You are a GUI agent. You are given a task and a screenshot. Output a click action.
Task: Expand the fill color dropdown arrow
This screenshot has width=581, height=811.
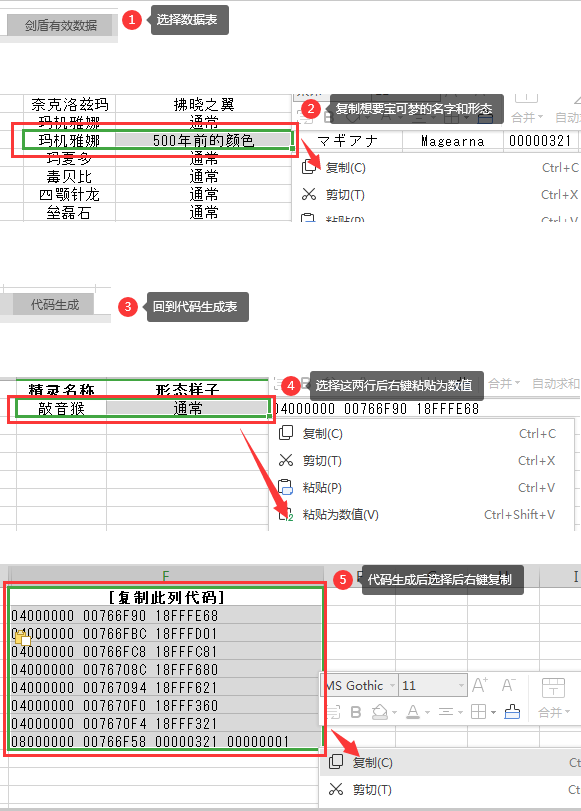click(394, 713)
